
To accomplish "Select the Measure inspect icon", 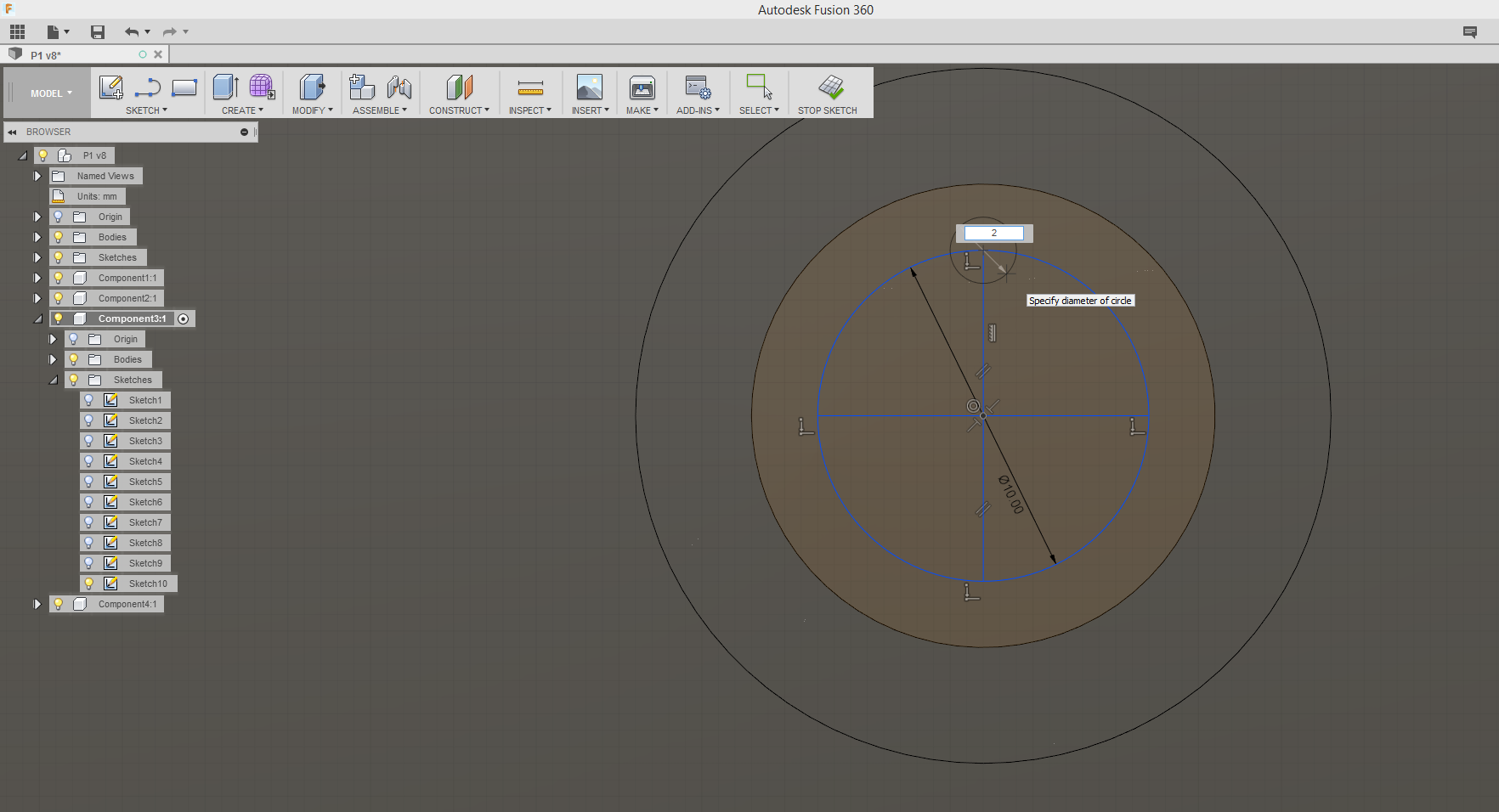I will click(x=530, y=87).
